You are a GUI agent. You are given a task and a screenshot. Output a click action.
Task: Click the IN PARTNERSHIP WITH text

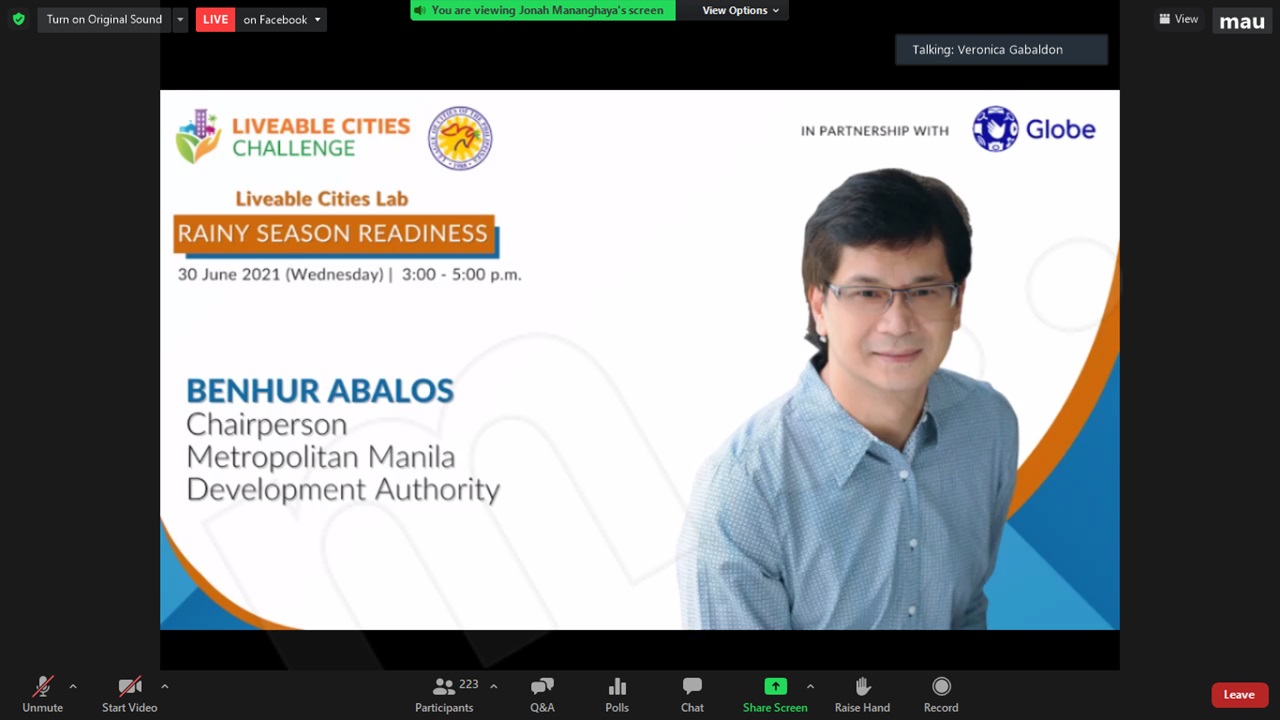coord(875,130)
